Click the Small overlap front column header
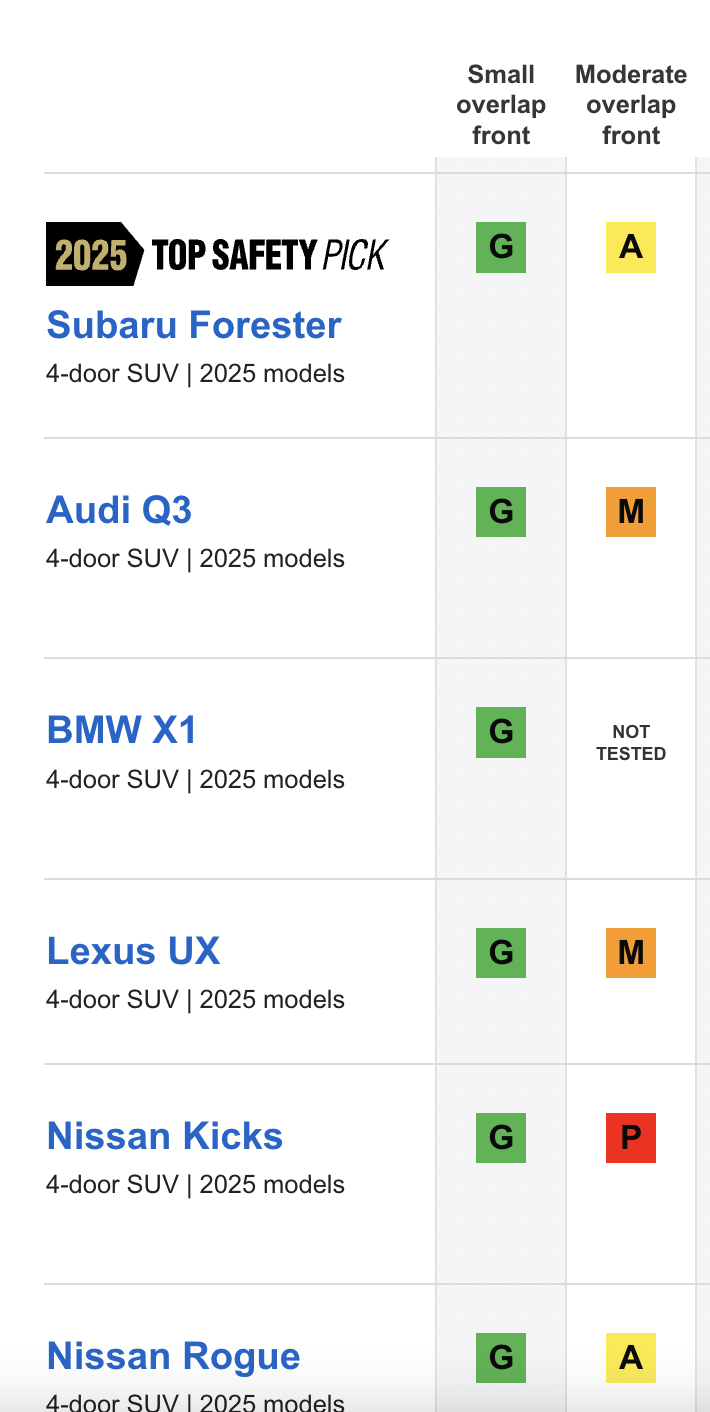 pos(501,105)
